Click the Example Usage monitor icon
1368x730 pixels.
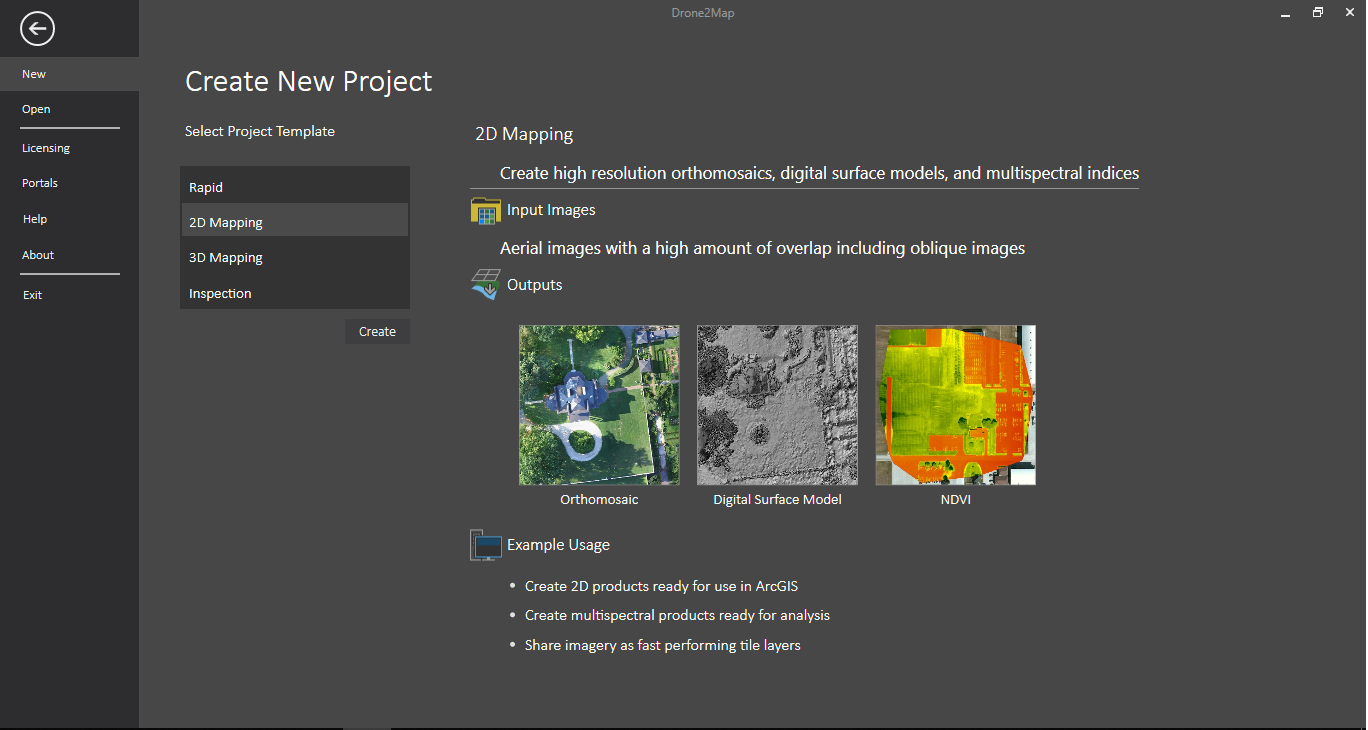(x=485, y=545)
